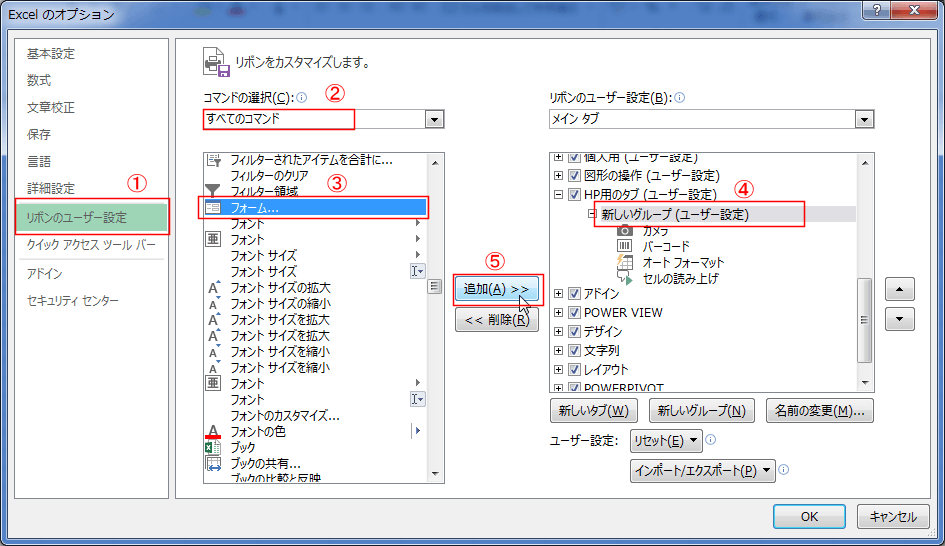Toggle the POWER VIEW checkbox
Image resolution: width=945 pixels, height=546 pixels.
pyautogui.click(x=574, y=312)
